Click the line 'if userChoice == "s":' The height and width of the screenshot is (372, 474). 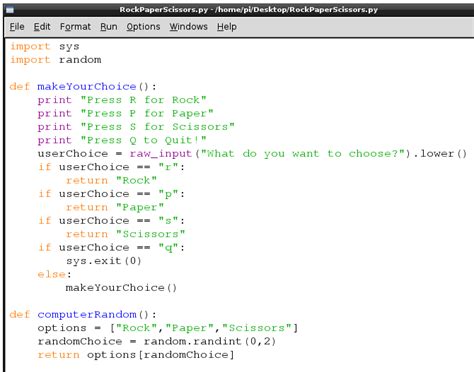point(111,221)
